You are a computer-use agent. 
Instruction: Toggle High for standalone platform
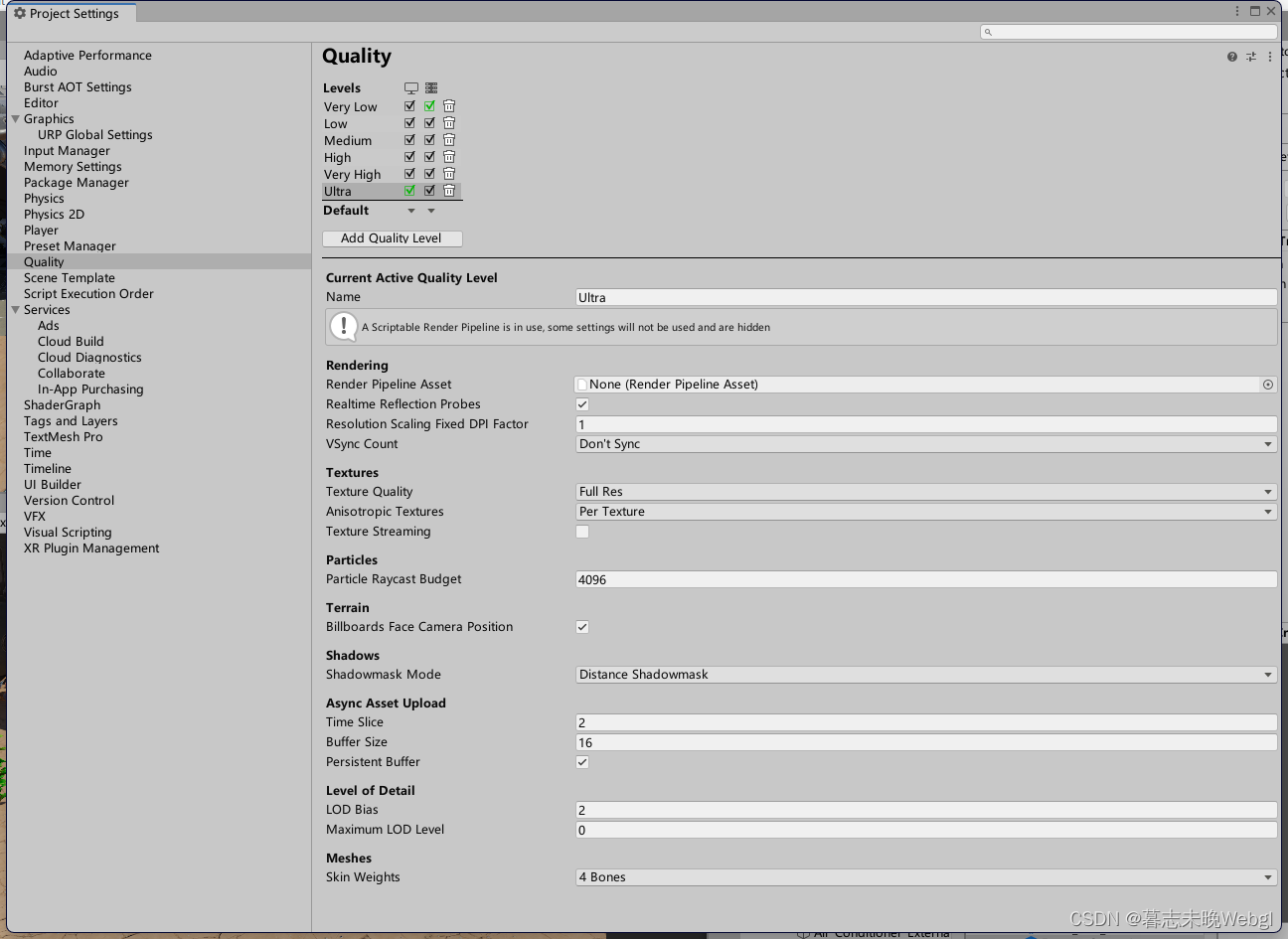[409, 157]
